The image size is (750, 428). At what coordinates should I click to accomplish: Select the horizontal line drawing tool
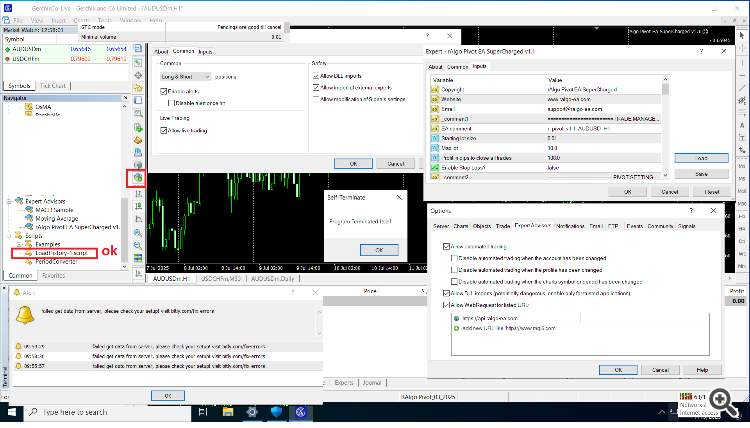click(x=742, y=76)
